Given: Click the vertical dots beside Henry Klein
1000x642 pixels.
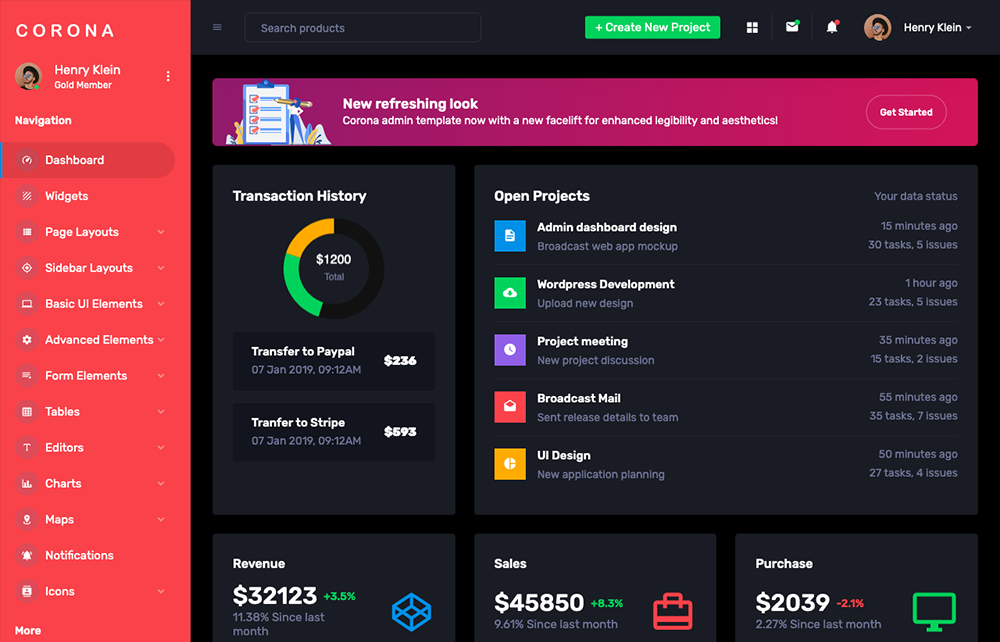Looking at the screenshot, I should [168, 77].
